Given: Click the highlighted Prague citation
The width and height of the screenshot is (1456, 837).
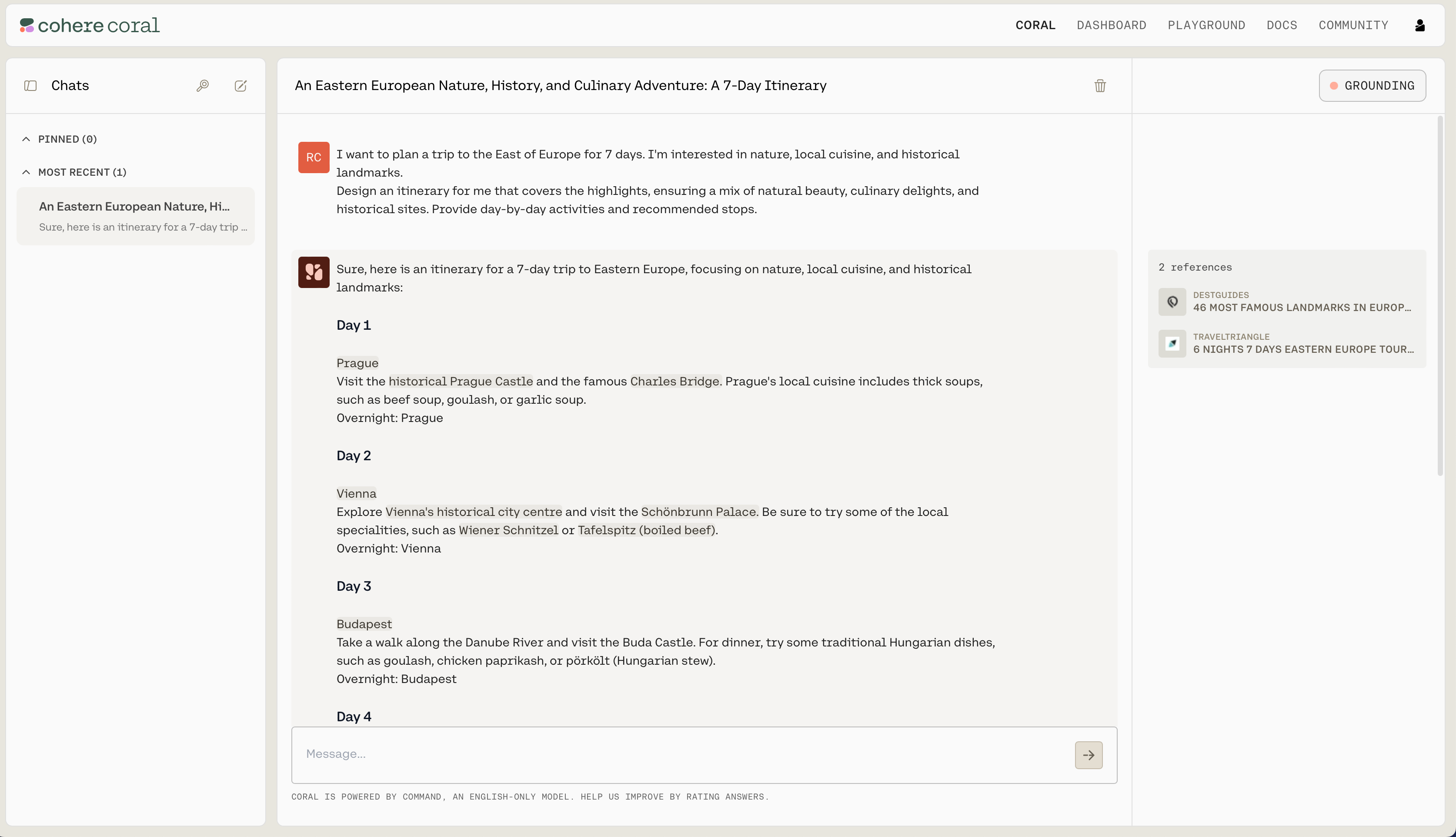Looking at the screenshot, I should coord(357,363).
